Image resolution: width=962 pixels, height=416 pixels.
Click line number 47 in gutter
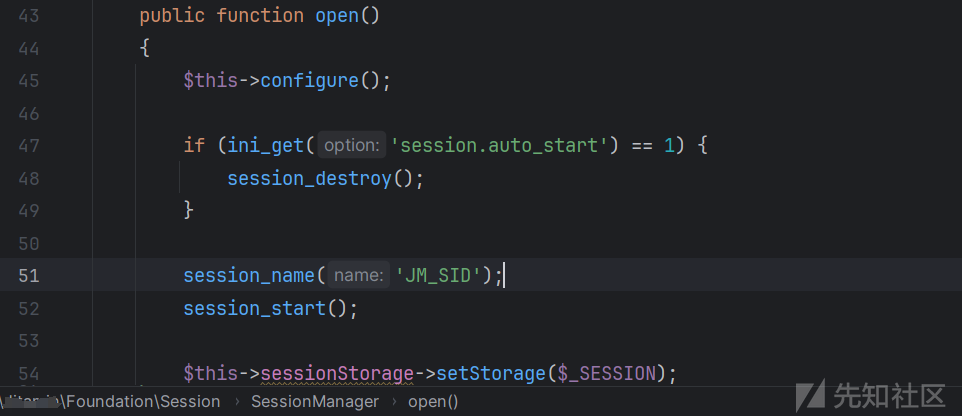pyautogui.click(x=29, y=146)
